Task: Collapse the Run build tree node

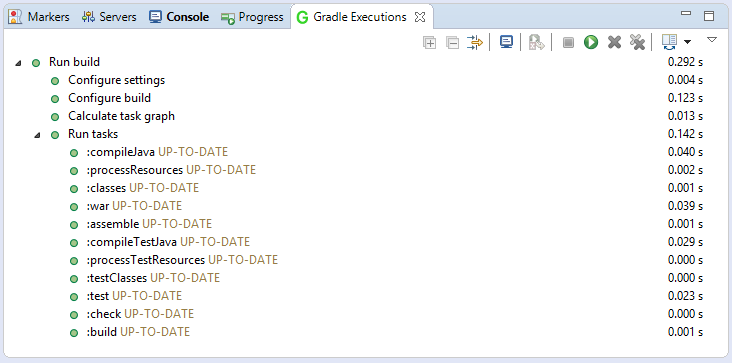Action: (x=18, y=63)
